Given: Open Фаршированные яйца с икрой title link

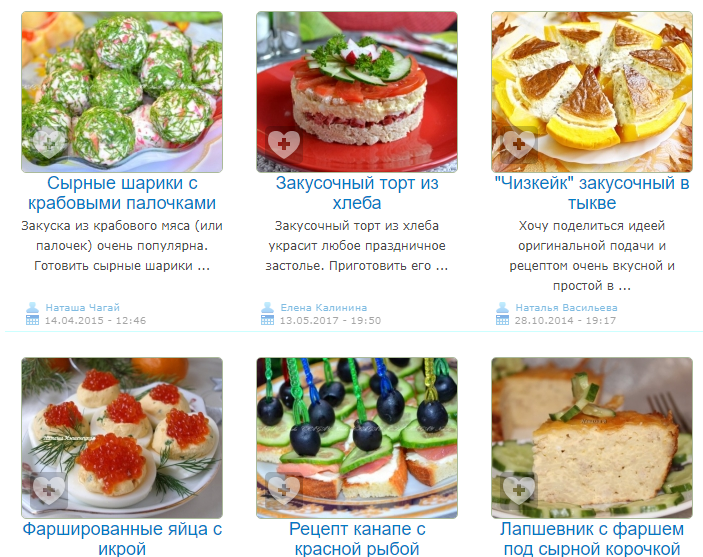Looking at the screenshot, I should [122, 538].
